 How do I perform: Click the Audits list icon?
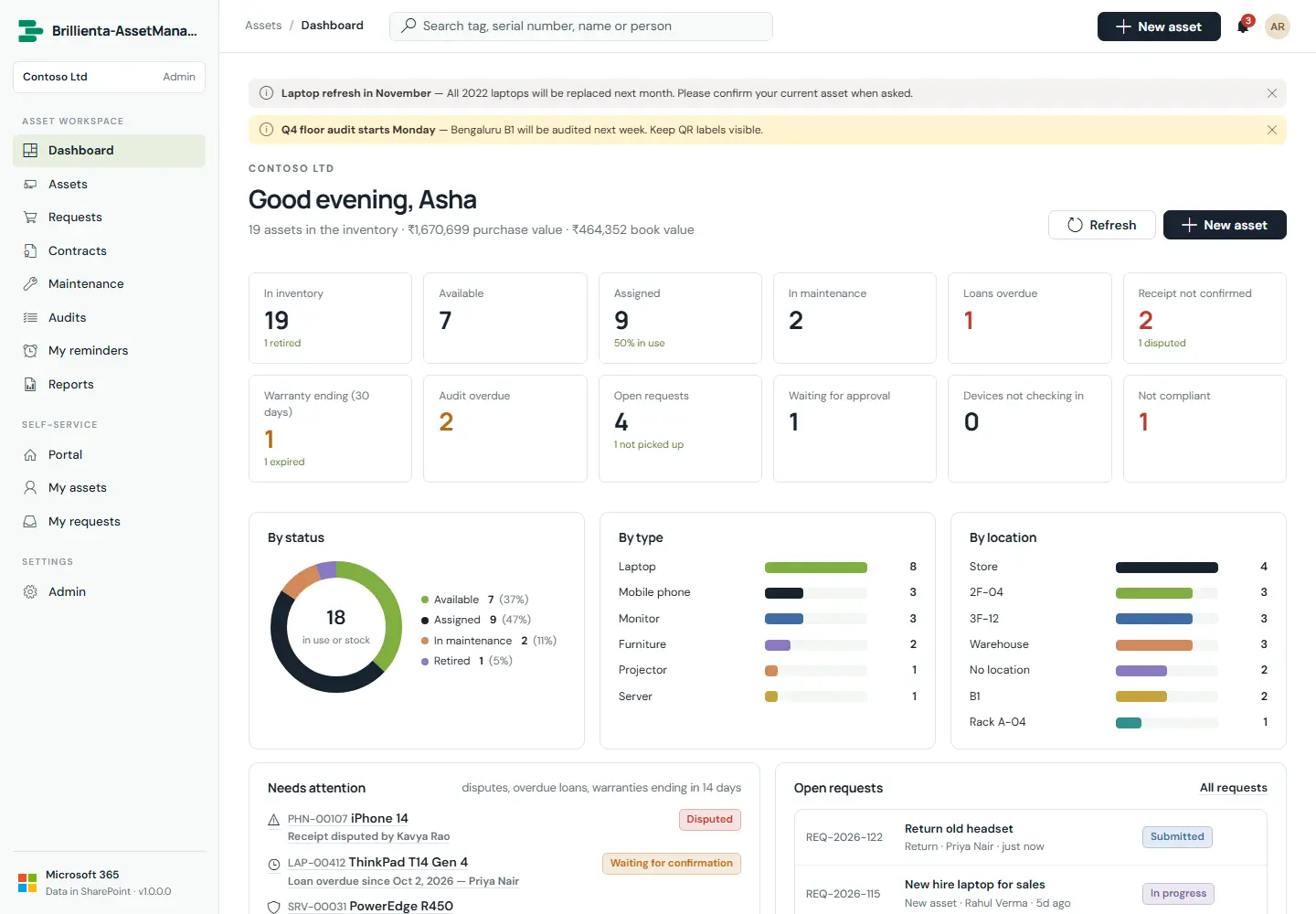click(x=30, y=318)
